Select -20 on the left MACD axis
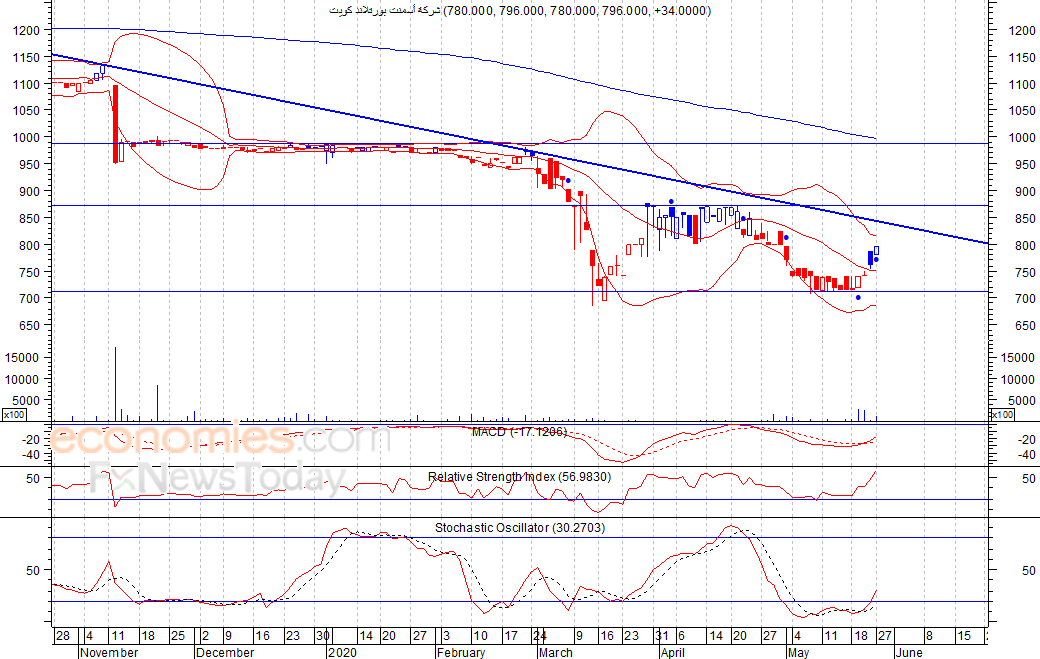The width and height of the screenshot is (1040, 659). [x=31, y=440]
